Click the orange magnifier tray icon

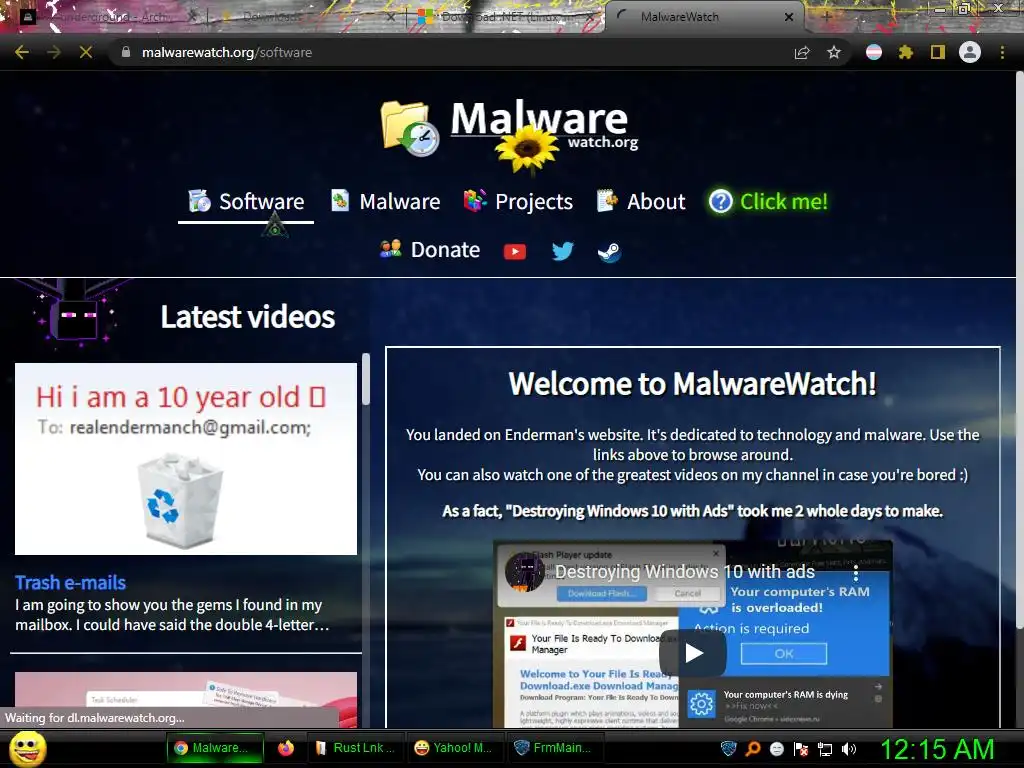pyautogui.click(x=752, y=748)
